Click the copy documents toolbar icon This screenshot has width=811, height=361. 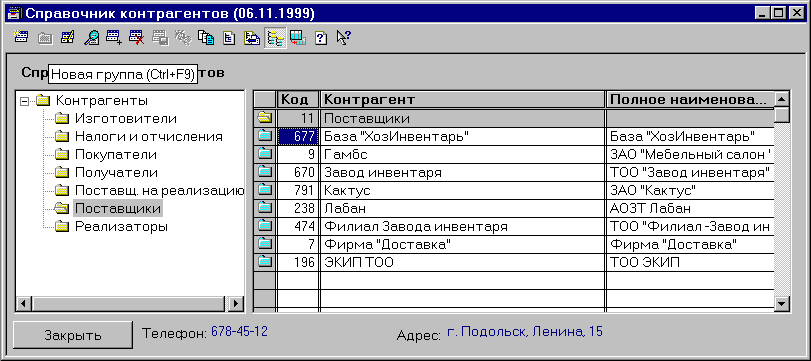tap(206, 38)
